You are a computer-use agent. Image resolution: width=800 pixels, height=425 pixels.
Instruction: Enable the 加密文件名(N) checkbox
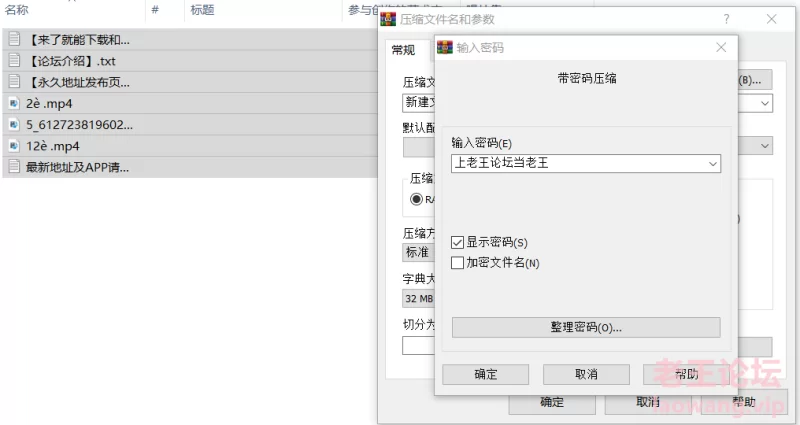pos(457,263)
